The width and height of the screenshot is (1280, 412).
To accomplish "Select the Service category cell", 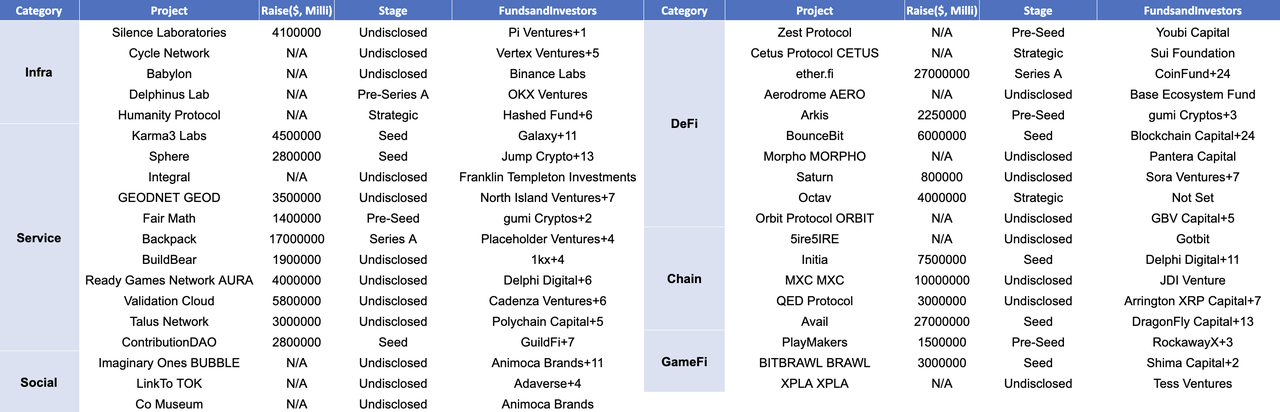I will tap(39, 238).
